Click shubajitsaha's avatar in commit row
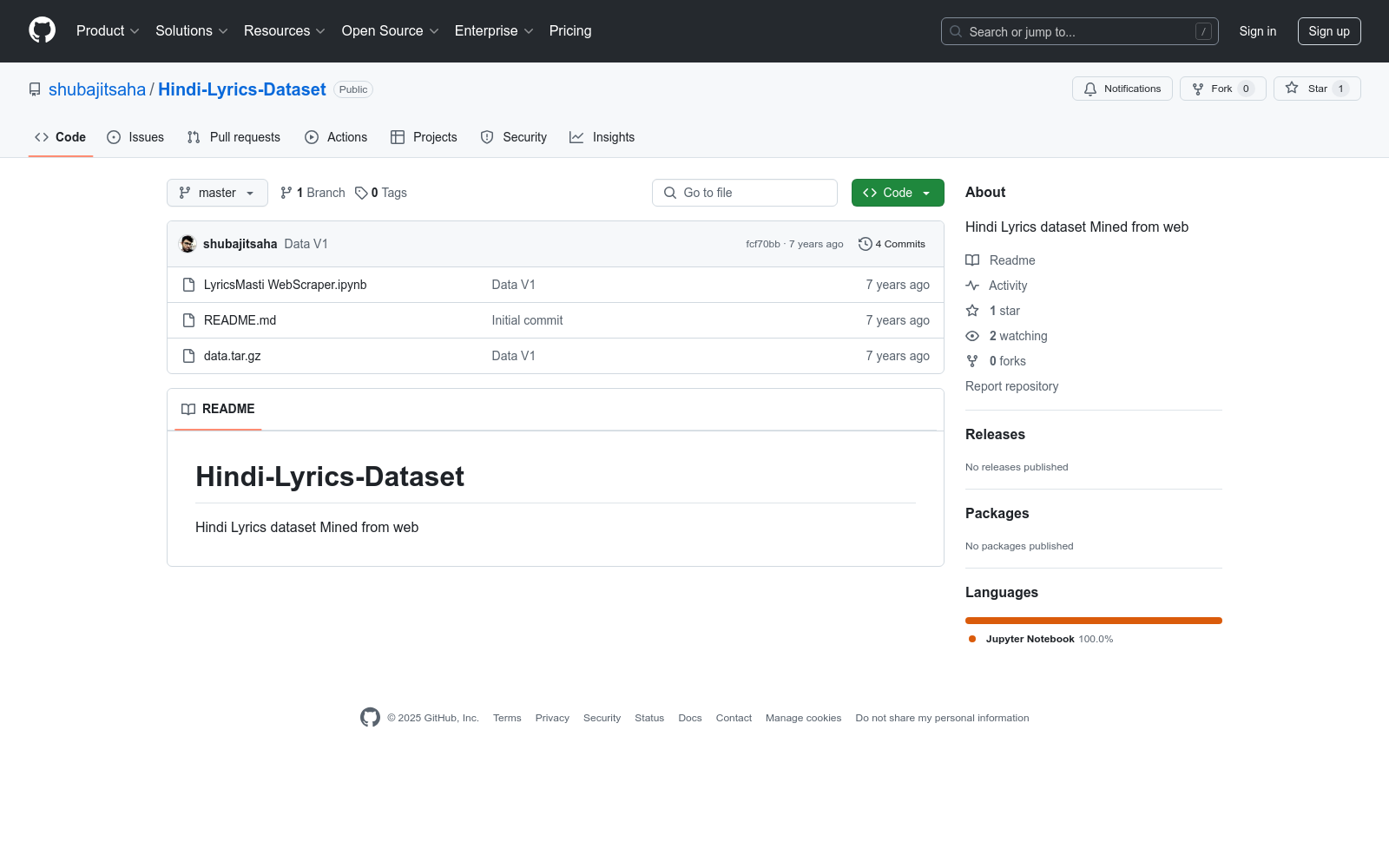Viewport: 1389px width, 868px height. (188, 244)
